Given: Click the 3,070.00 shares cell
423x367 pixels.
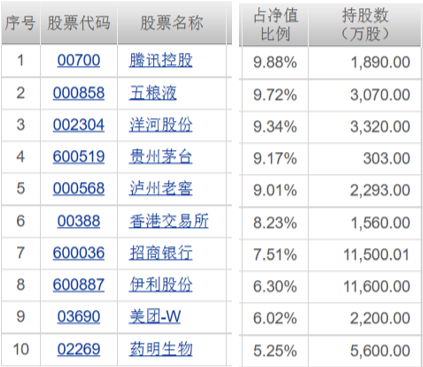Looking at the screenshot, I should tap(365, 95).
